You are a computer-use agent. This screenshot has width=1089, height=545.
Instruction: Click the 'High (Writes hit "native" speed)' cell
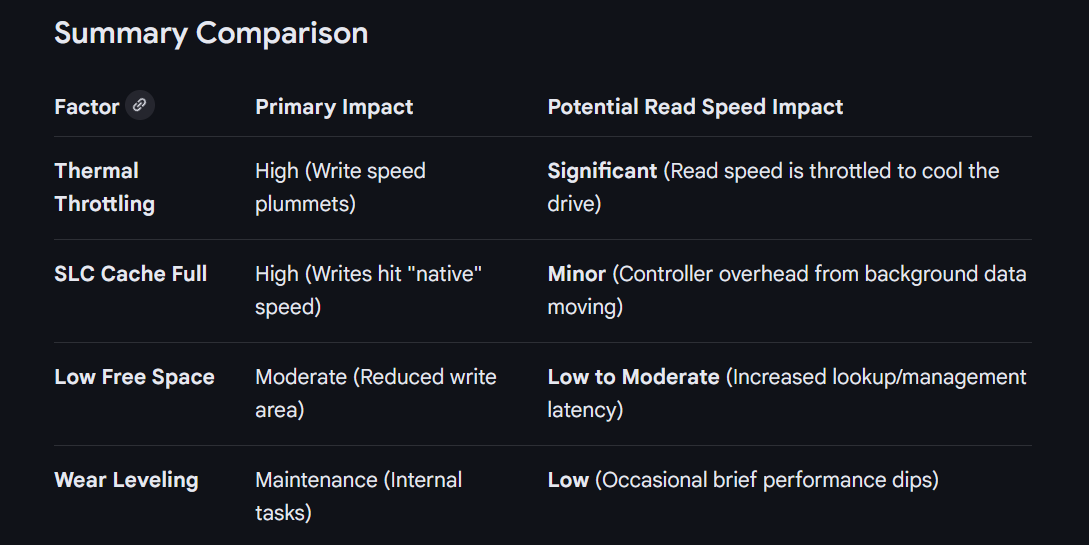point(368,290)
